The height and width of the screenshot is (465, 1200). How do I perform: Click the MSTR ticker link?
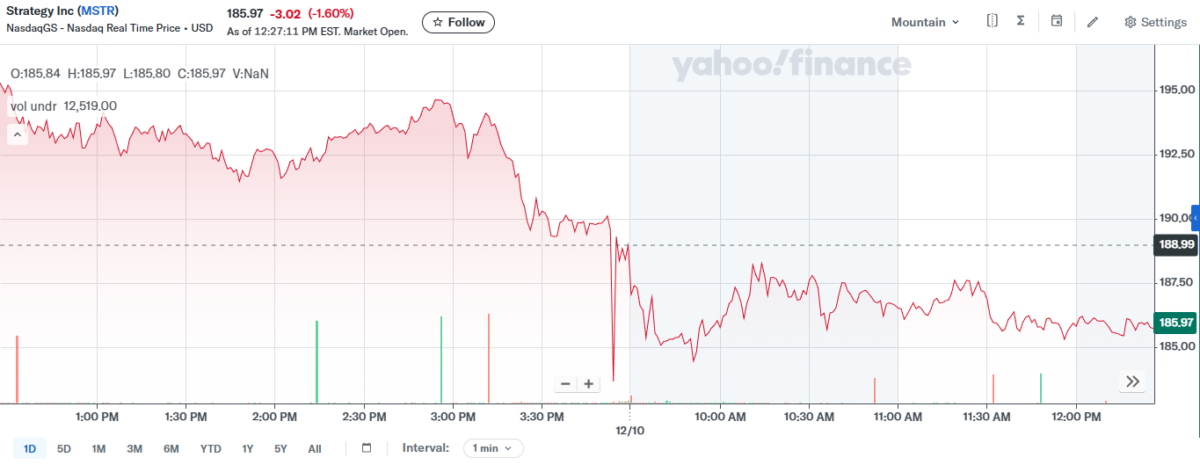pos(94,11)
